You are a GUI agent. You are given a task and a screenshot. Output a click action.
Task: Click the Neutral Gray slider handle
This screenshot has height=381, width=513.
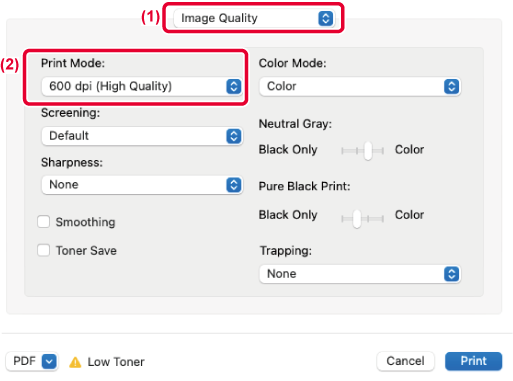[x=368, y=151]
